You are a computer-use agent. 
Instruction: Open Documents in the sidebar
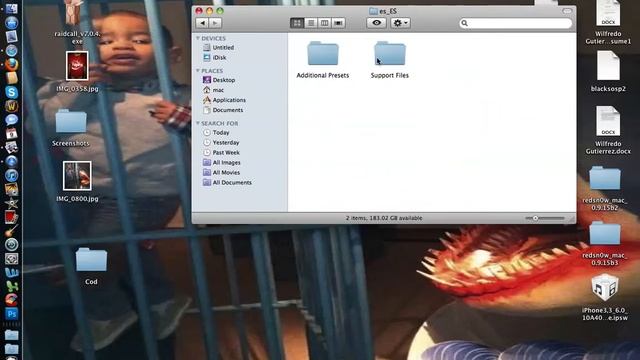point(223,110)
